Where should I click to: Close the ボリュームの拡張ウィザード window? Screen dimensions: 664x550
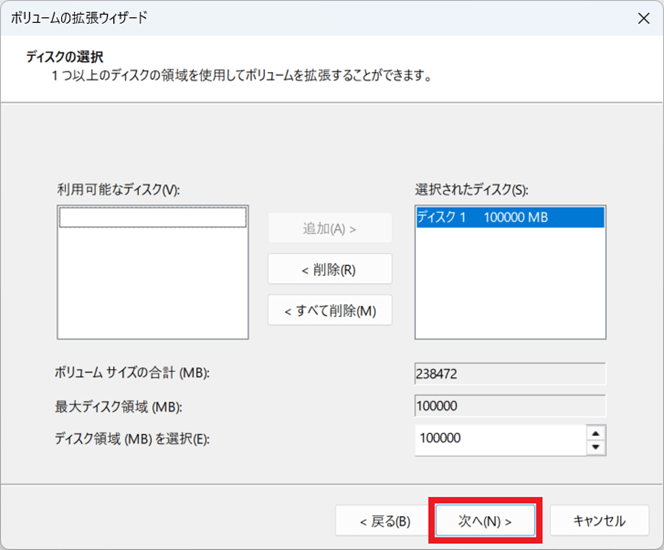point(641,18)
